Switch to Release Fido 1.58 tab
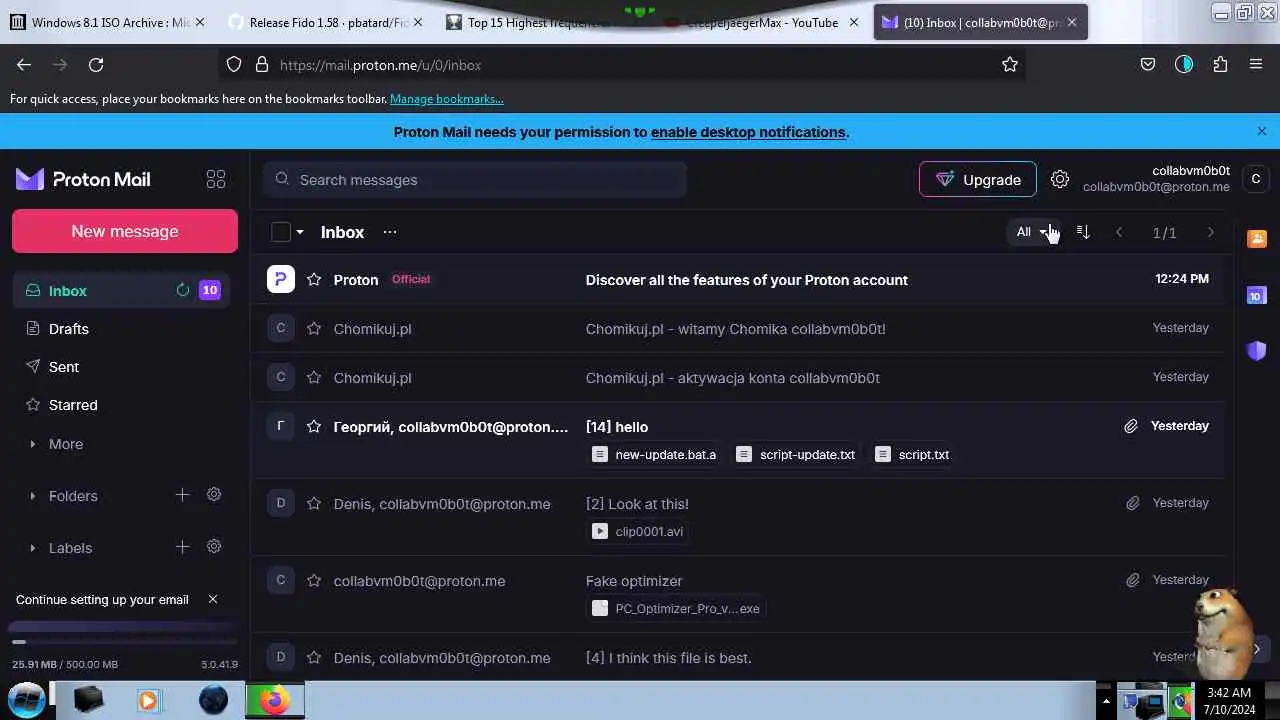Screen dimensions: 1280x720 324,22
